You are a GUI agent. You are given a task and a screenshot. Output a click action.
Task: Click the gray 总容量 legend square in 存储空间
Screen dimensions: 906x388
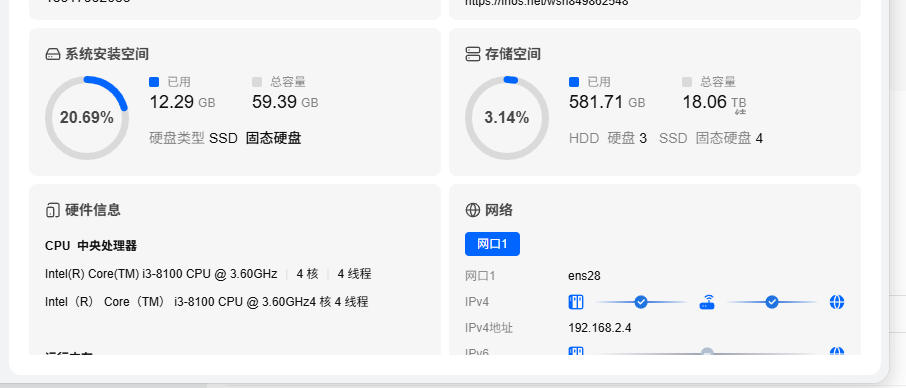tap(687, 82)
